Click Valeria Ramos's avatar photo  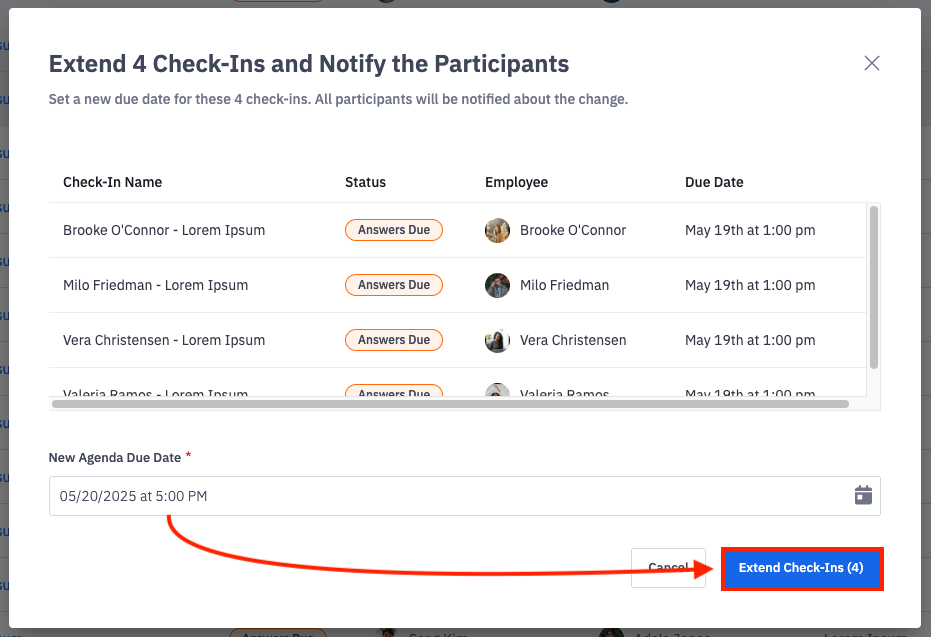click(x=497, y=392)
